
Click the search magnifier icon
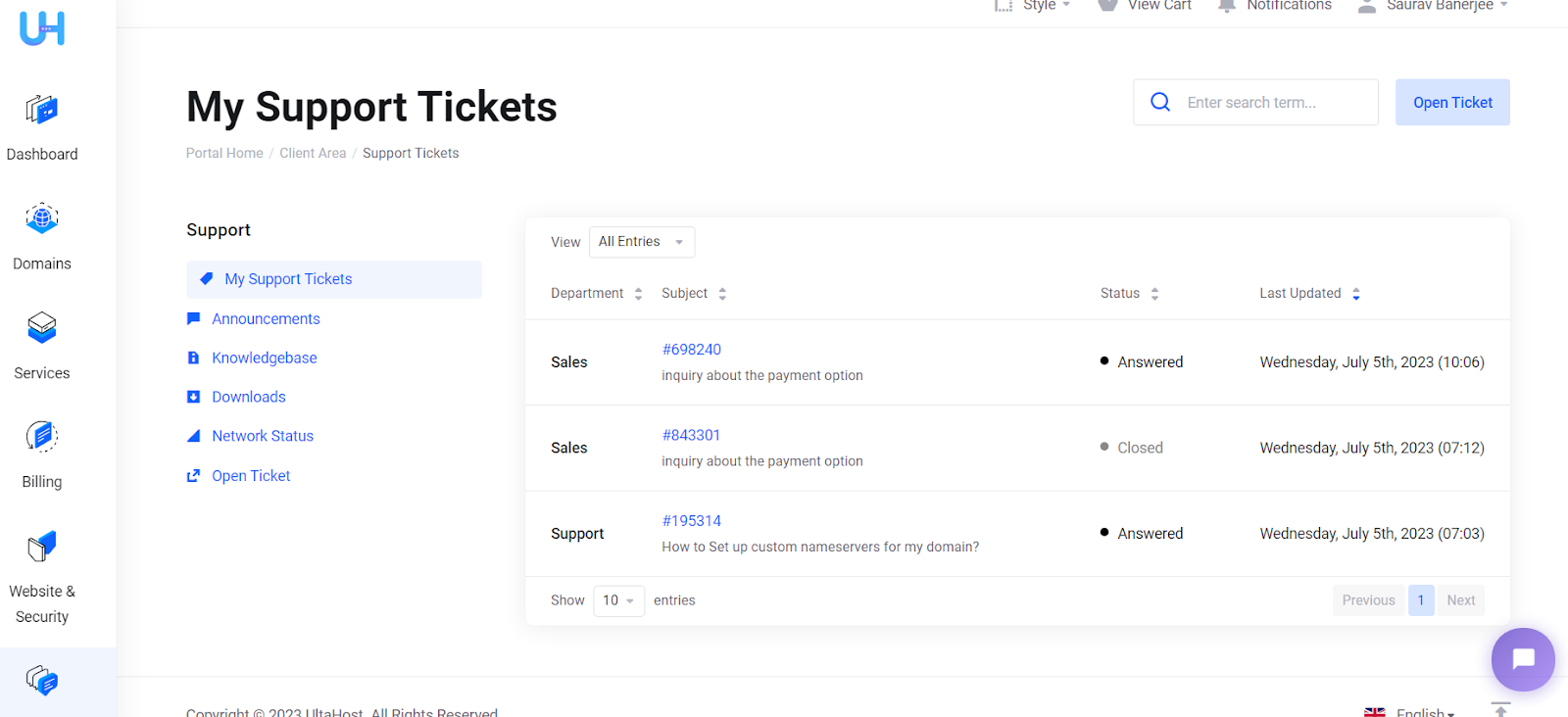point(1160,102)
